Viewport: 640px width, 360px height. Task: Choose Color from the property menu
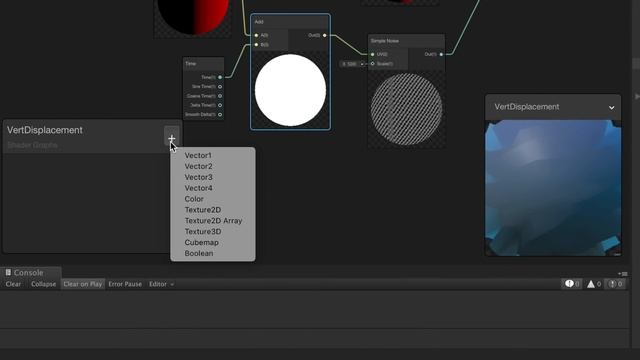tap(194, 199)
